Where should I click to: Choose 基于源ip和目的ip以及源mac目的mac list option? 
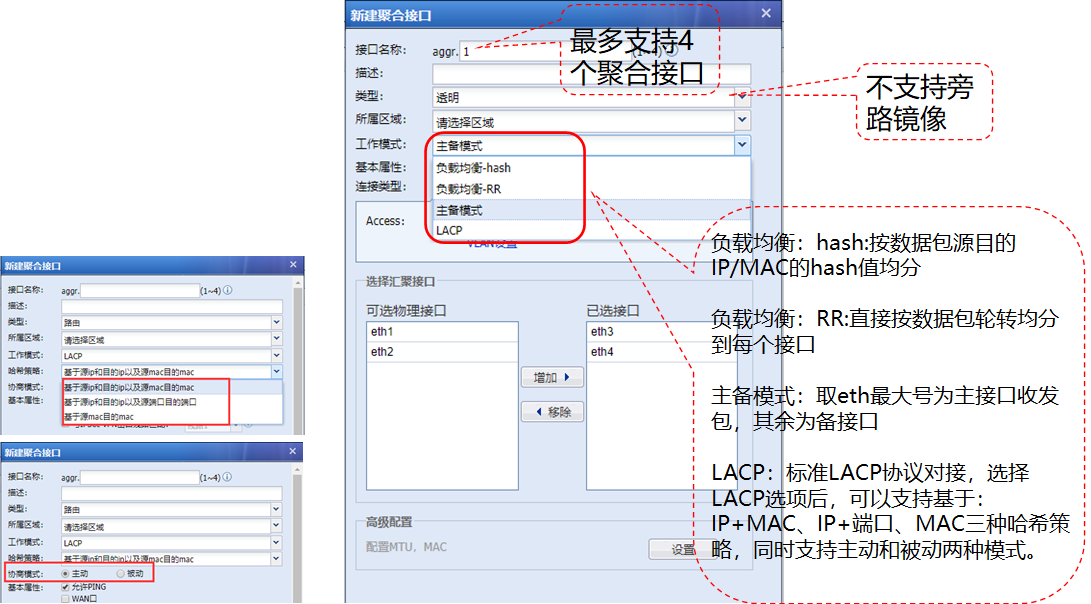pyautogui.click(x=172, y=388)
